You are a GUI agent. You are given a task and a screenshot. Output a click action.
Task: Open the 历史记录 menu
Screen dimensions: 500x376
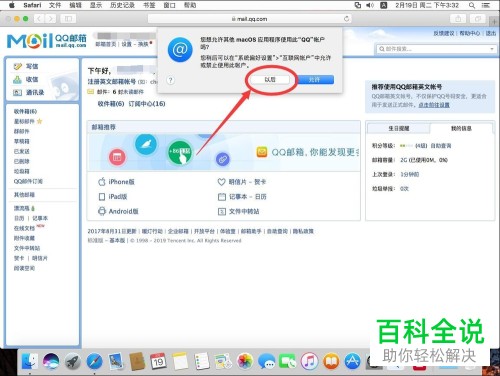click(122, 5)
